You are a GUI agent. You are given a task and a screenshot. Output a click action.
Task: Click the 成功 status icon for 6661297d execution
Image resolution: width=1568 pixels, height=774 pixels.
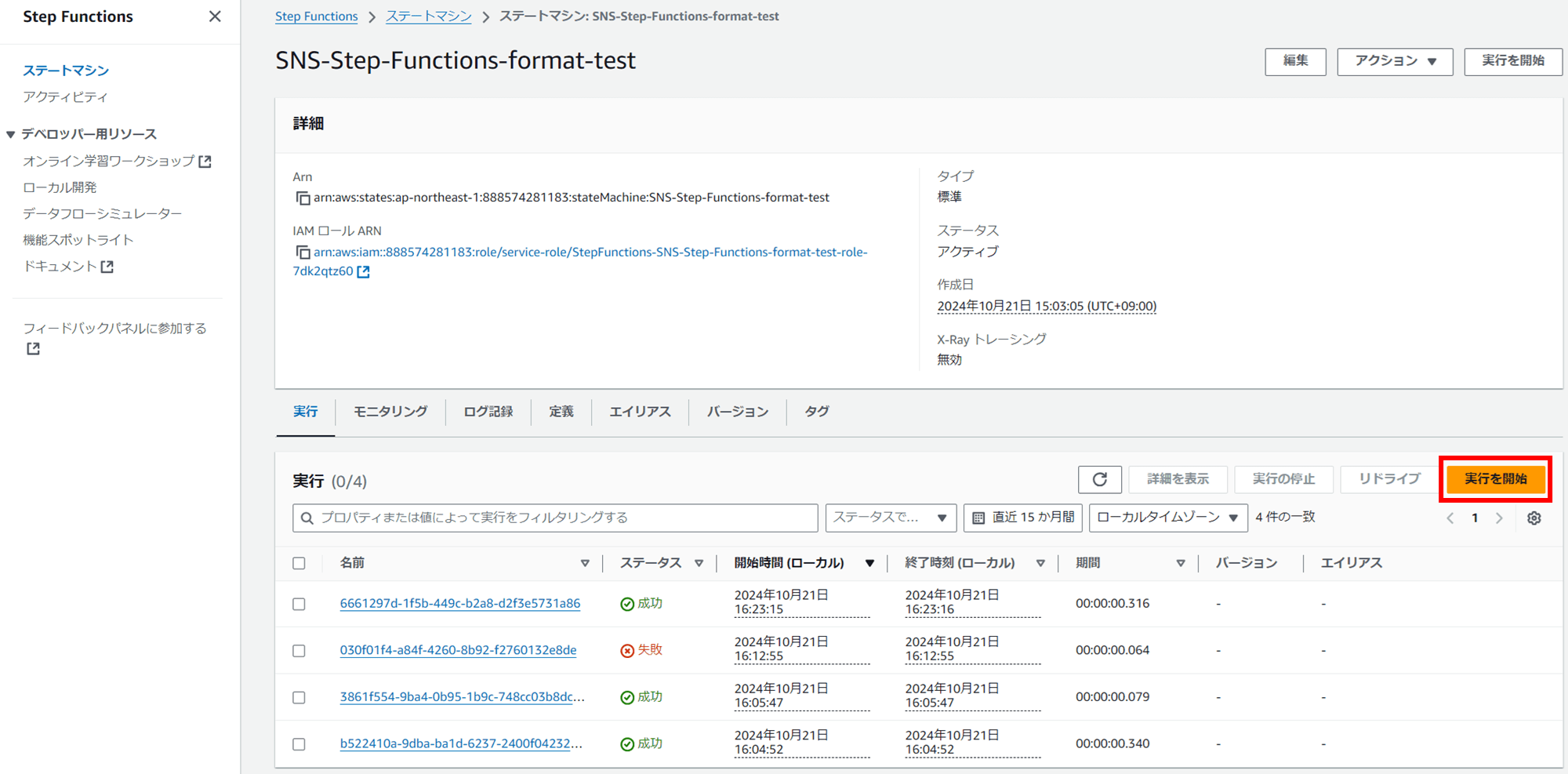tap(627, 604)
